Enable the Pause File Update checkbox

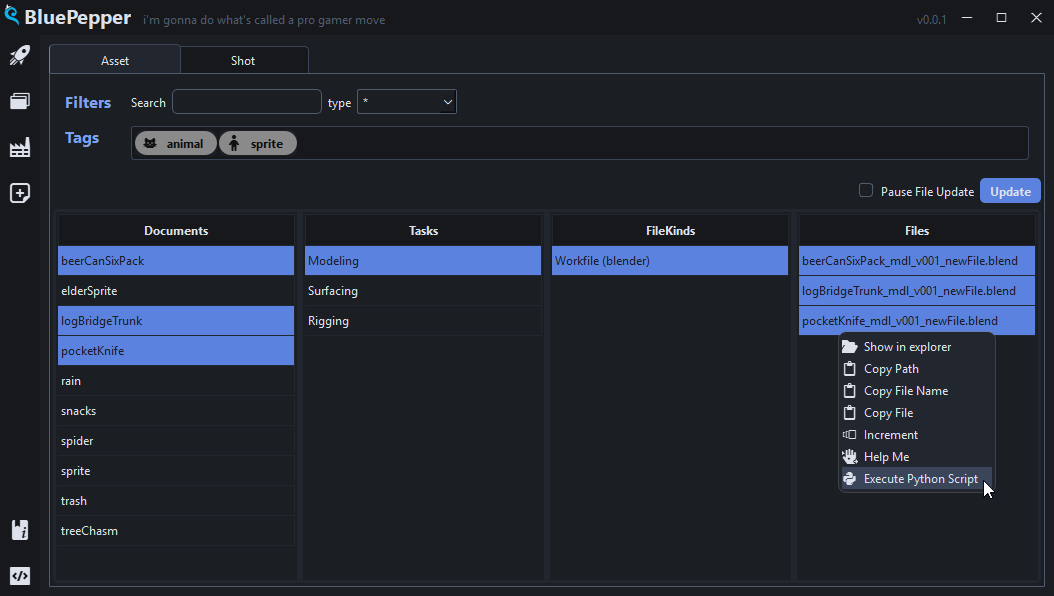tap(866, 191)
